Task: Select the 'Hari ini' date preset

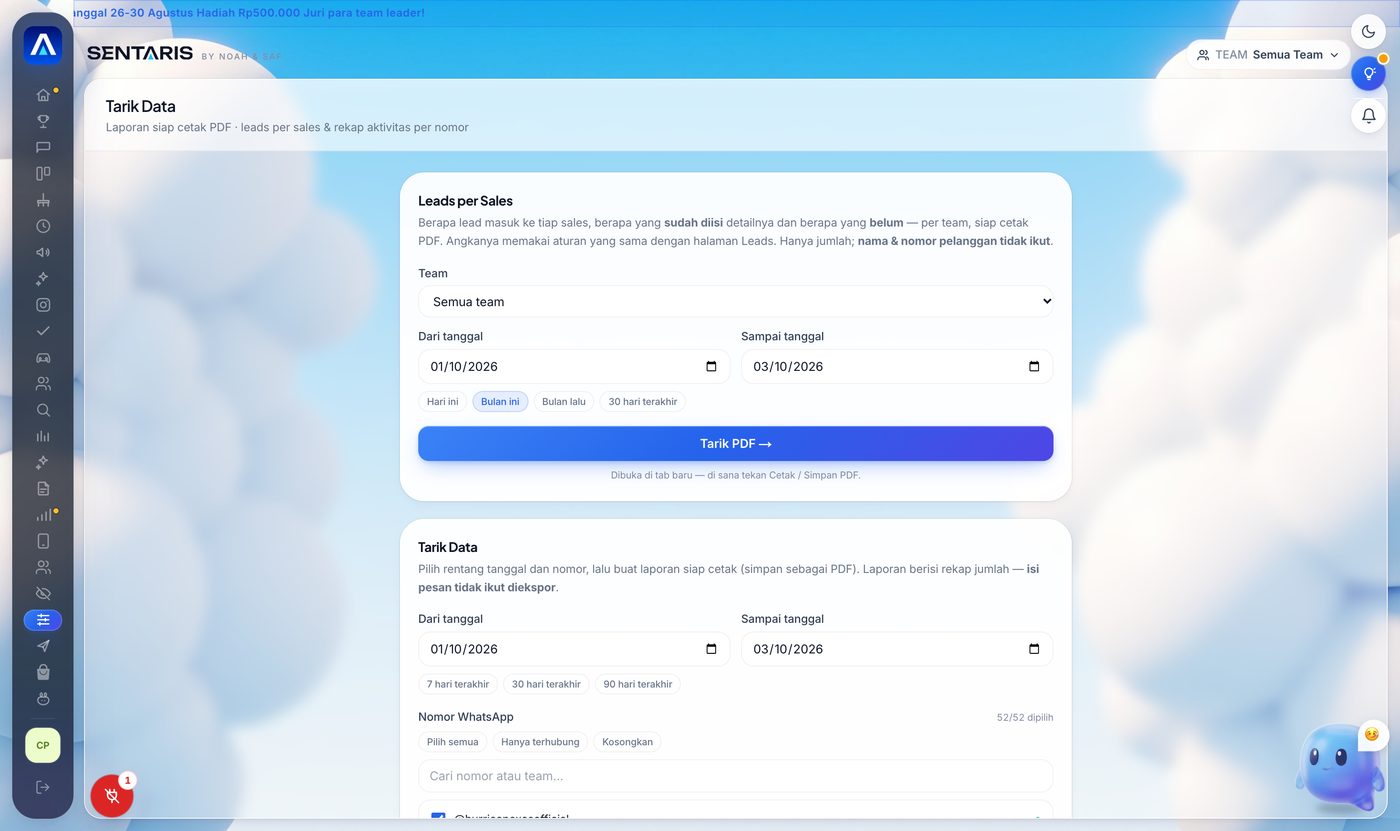Action: pos(443,401)
